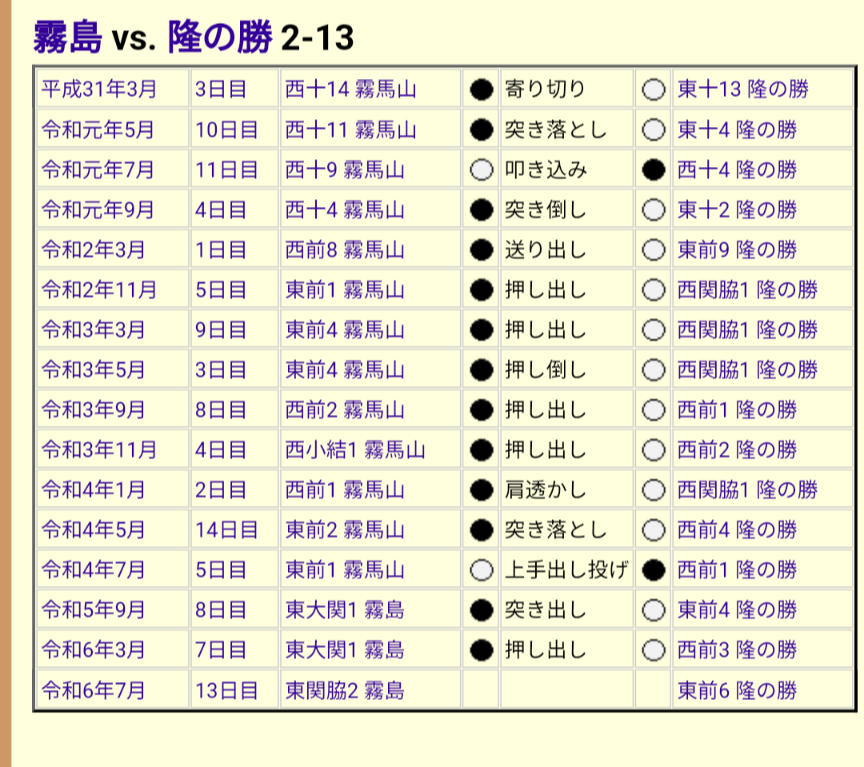
Task: Click 霧馬山's white win circle beside 上手出し投げ
Action: (x=481, y=570)
